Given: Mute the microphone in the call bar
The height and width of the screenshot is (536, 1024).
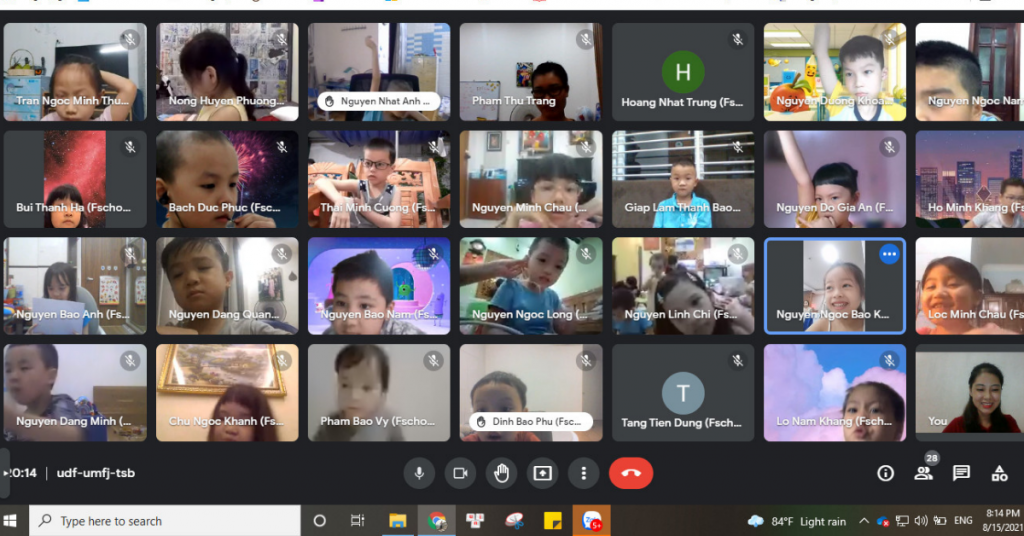Looking at the screenshot, I should coord(419,473).
